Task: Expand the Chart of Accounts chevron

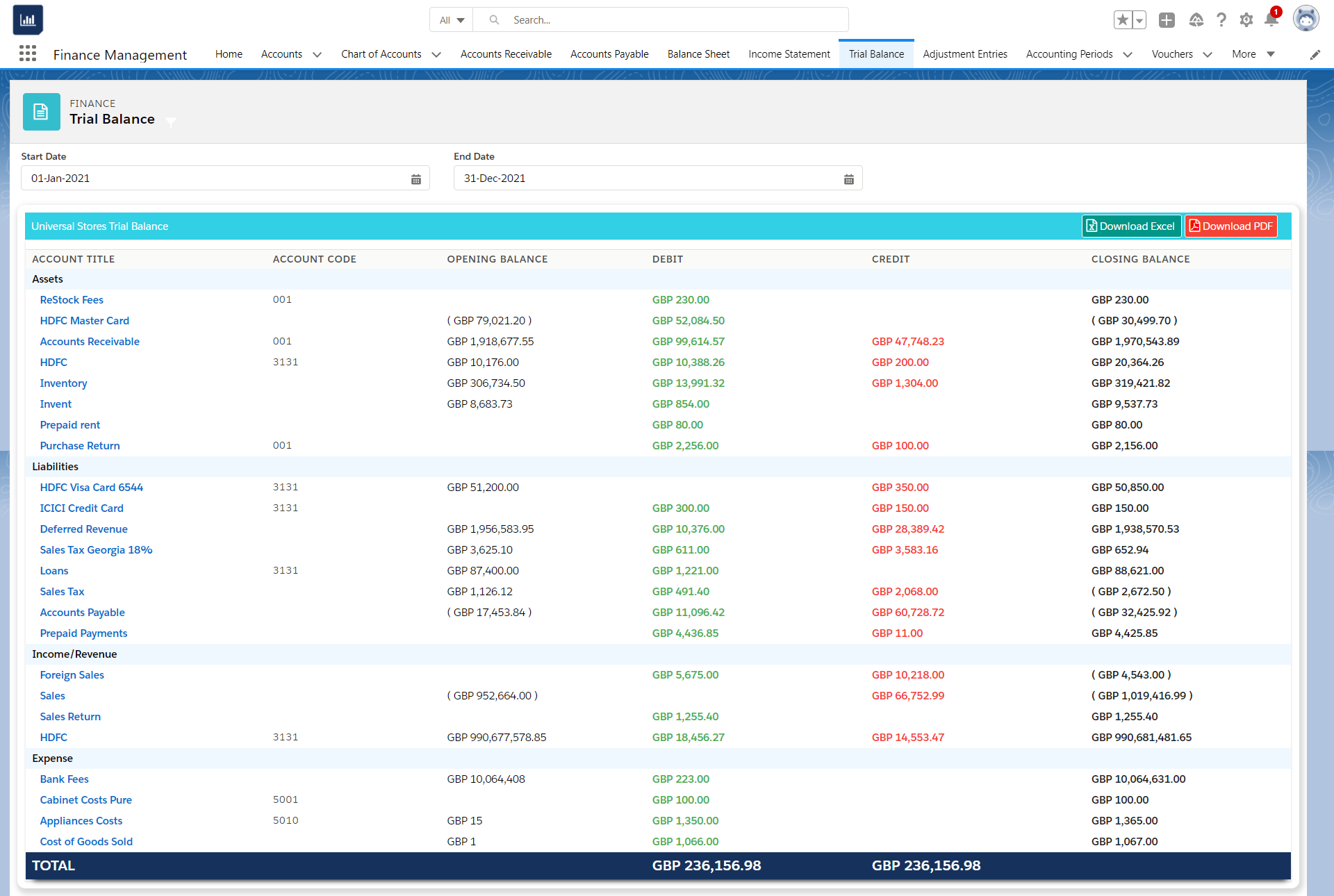Action: point(436,54)
